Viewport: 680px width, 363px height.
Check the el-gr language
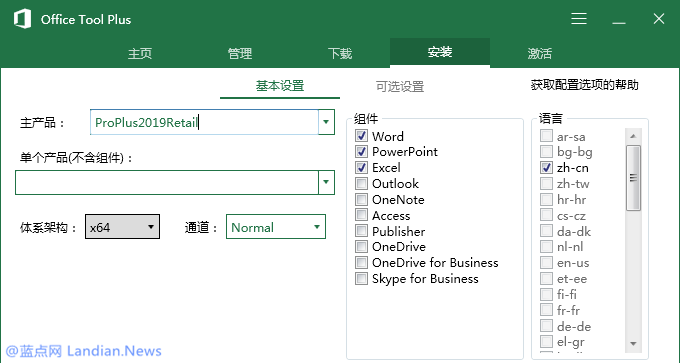click(x=546, y=342)
